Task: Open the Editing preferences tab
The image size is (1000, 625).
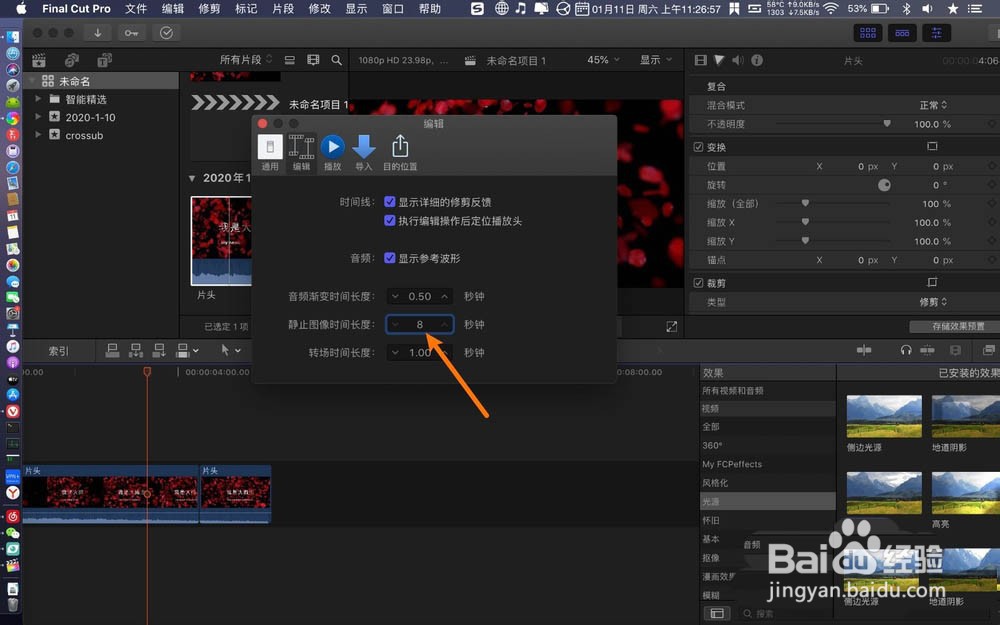Action: click(x=301, y=152)
